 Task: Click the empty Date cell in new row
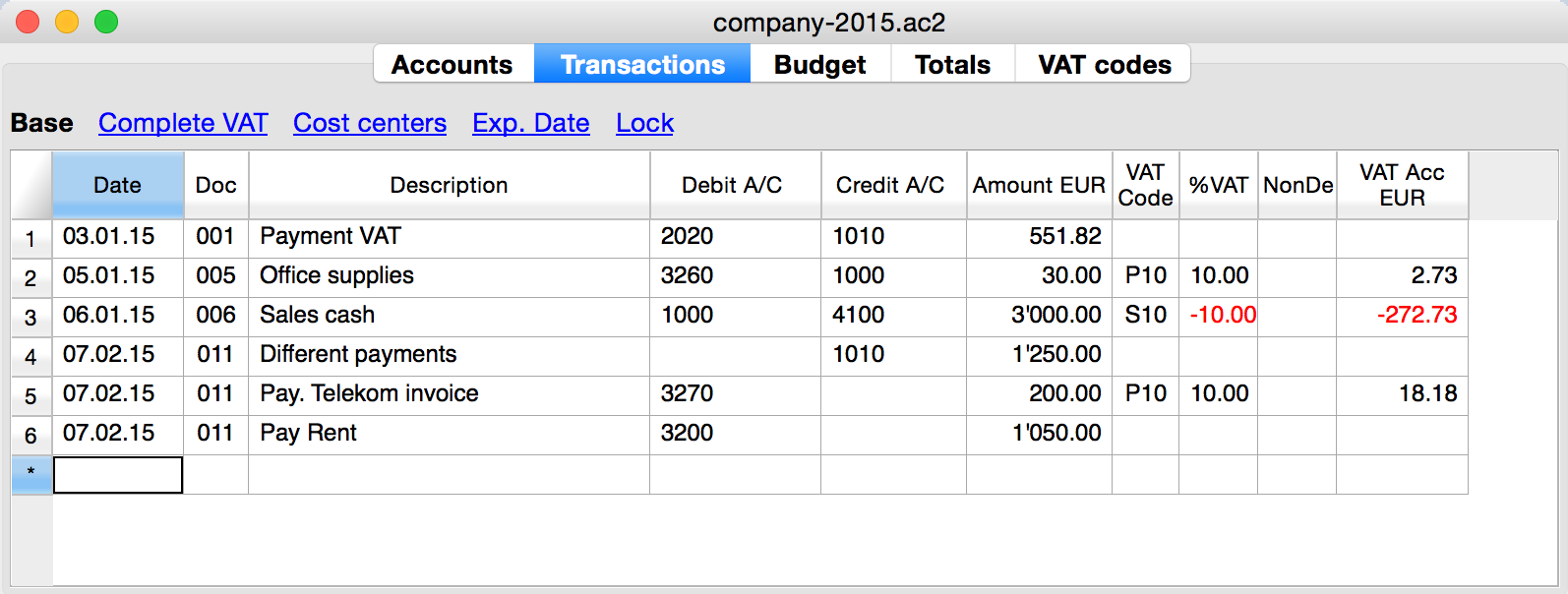pos(117,475)
